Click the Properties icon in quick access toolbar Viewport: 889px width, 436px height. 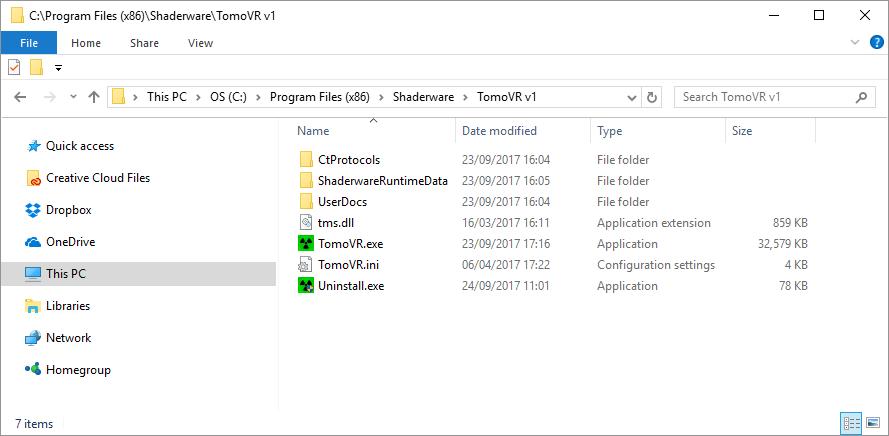click(14, 68)
